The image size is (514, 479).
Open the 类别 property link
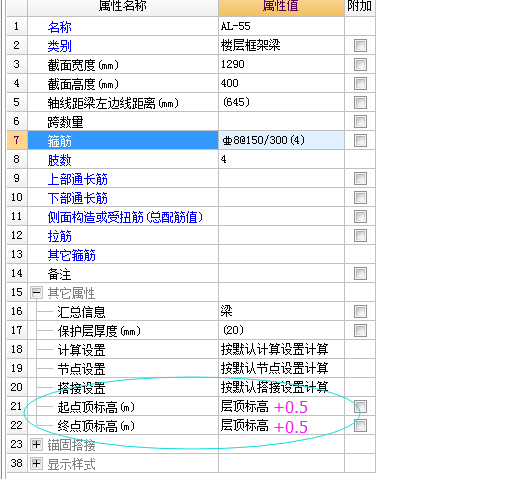(60, 46)
